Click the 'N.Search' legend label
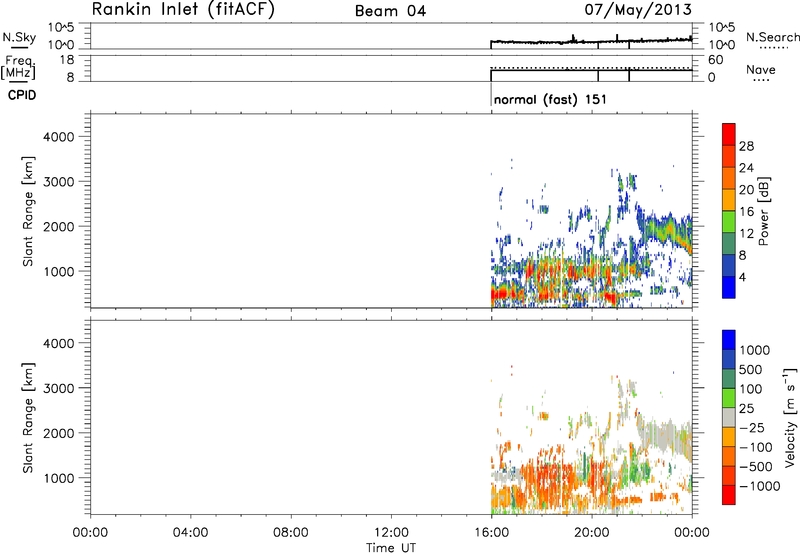This screenshot has width=800, height=554. click(x=772, y=37)
